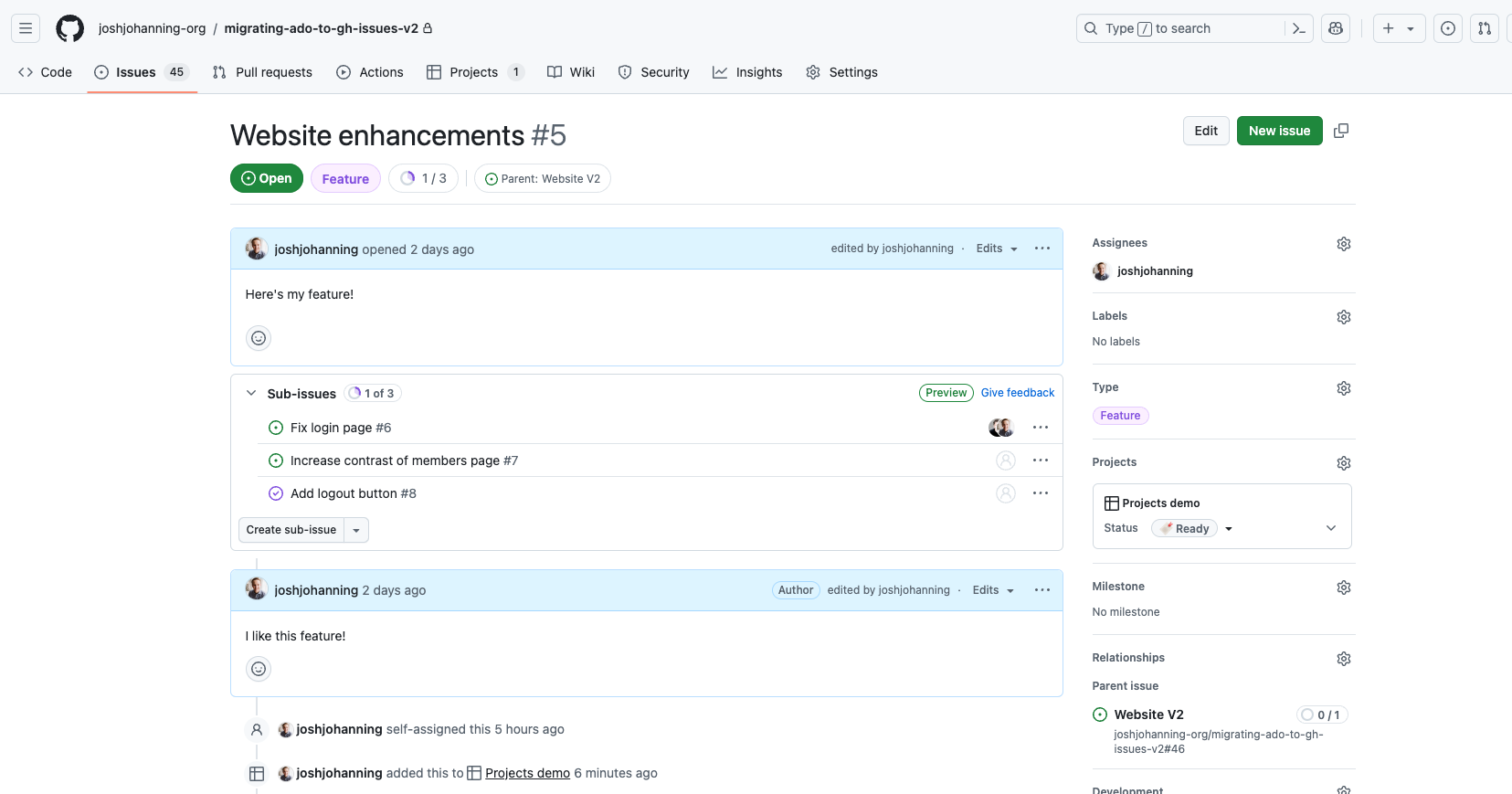Open sub-issue Increase contrast of members page #7
The image size is (1512, 794).
(404, 461)
